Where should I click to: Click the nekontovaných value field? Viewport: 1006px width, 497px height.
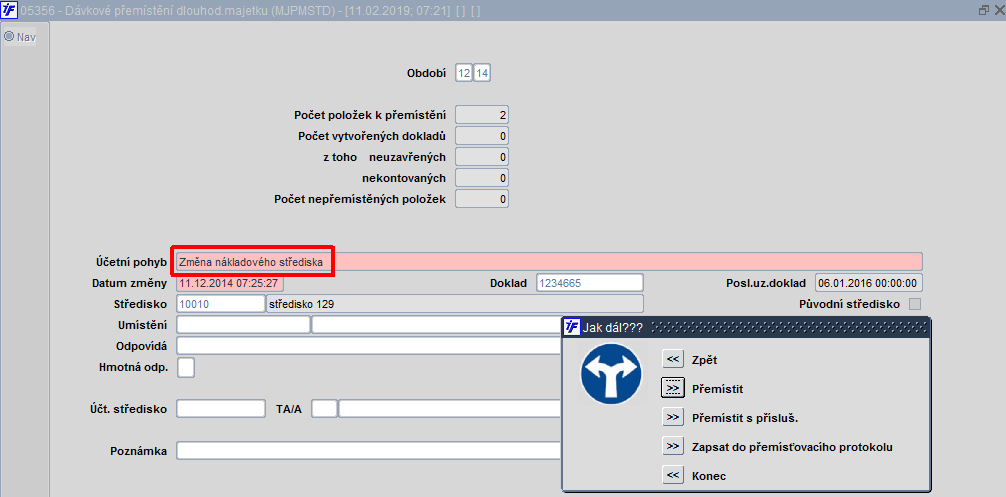(x=482, y=178)
